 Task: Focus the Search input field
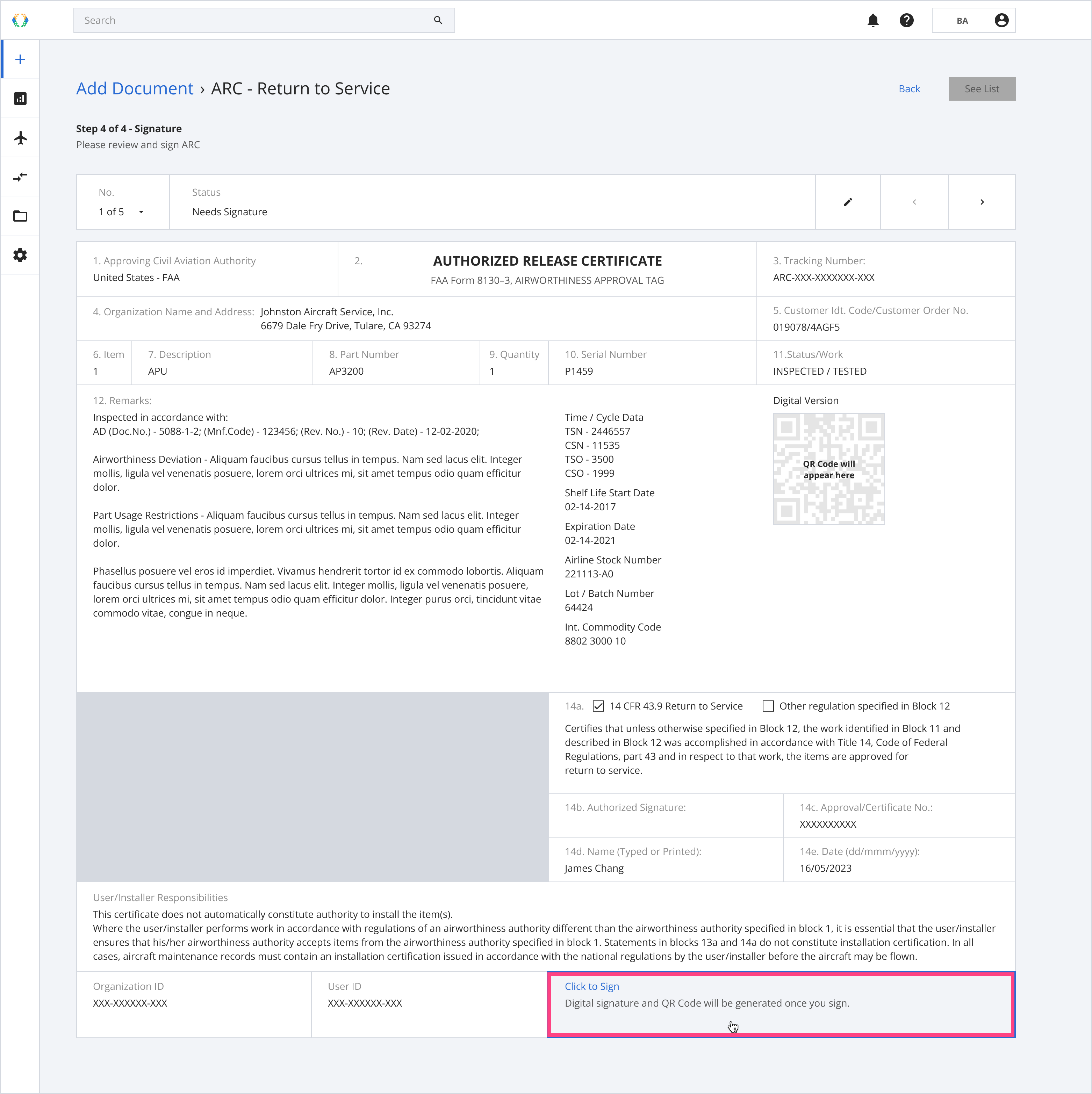click(264, 20)
